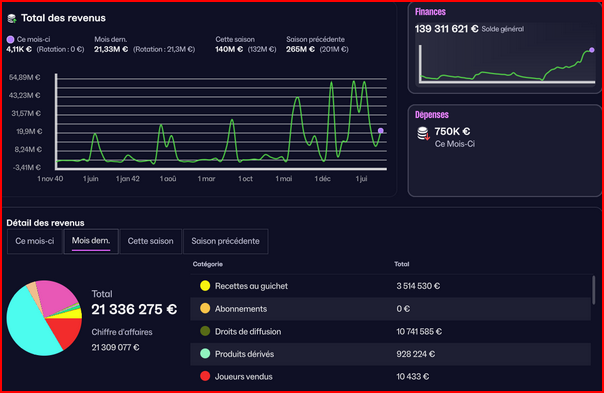Viewport: 604px width, 393px height.
Task: Switch to the Mois dern. tab
Action: pyautogui.click(x=91, y=241)
